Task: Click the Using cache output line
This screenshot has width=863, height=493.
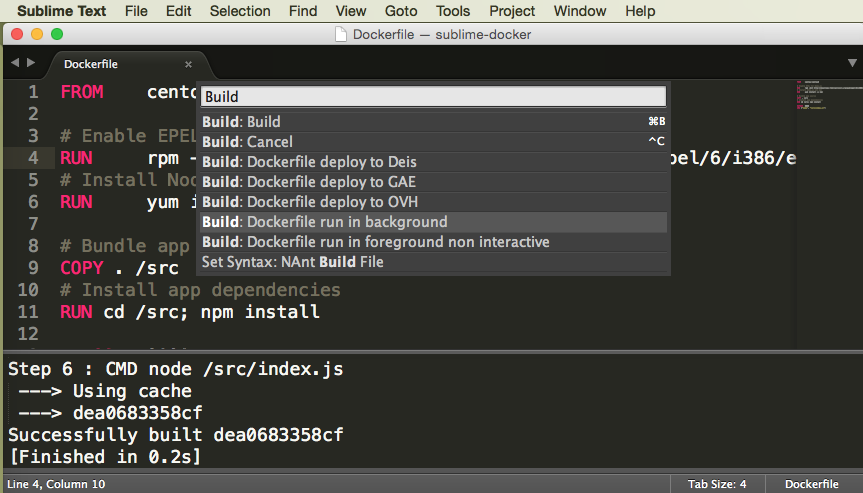Action: pos(105,391)
